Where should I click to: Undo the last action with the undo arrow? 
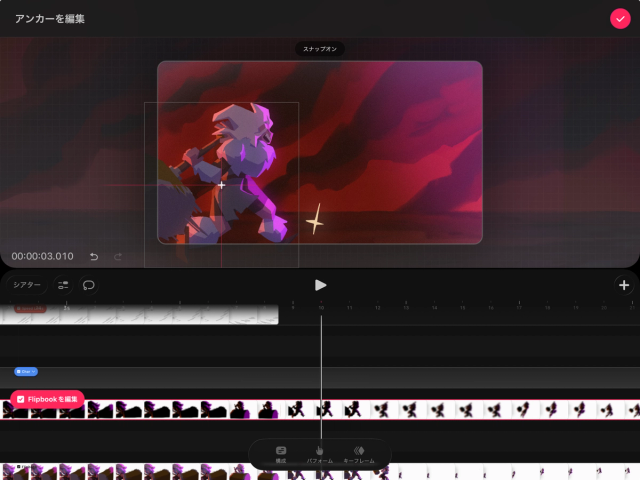pyautogui.click(x=94, y=256)
